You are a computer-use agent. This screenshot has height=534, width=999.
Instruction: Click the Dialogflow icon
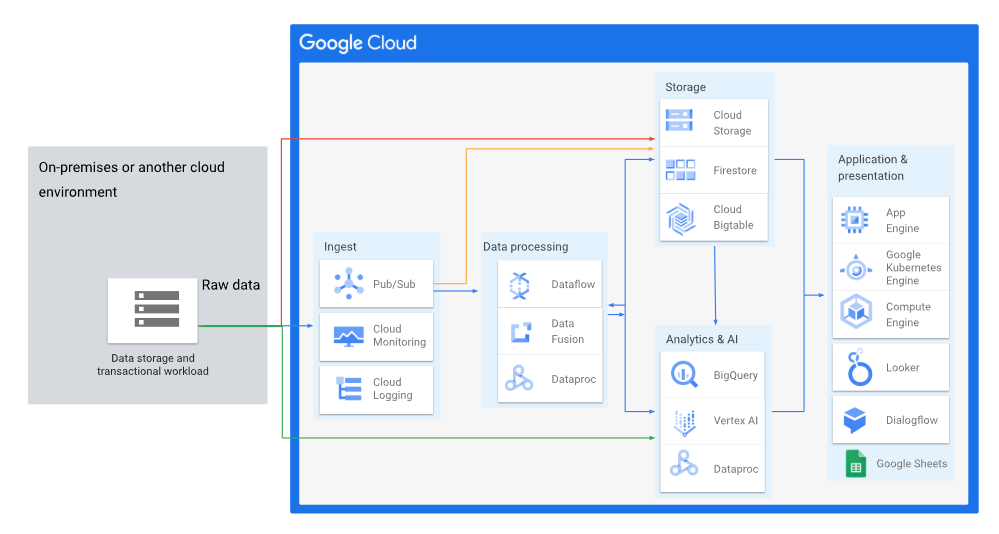pyautogui.click(x=855, y=420)
